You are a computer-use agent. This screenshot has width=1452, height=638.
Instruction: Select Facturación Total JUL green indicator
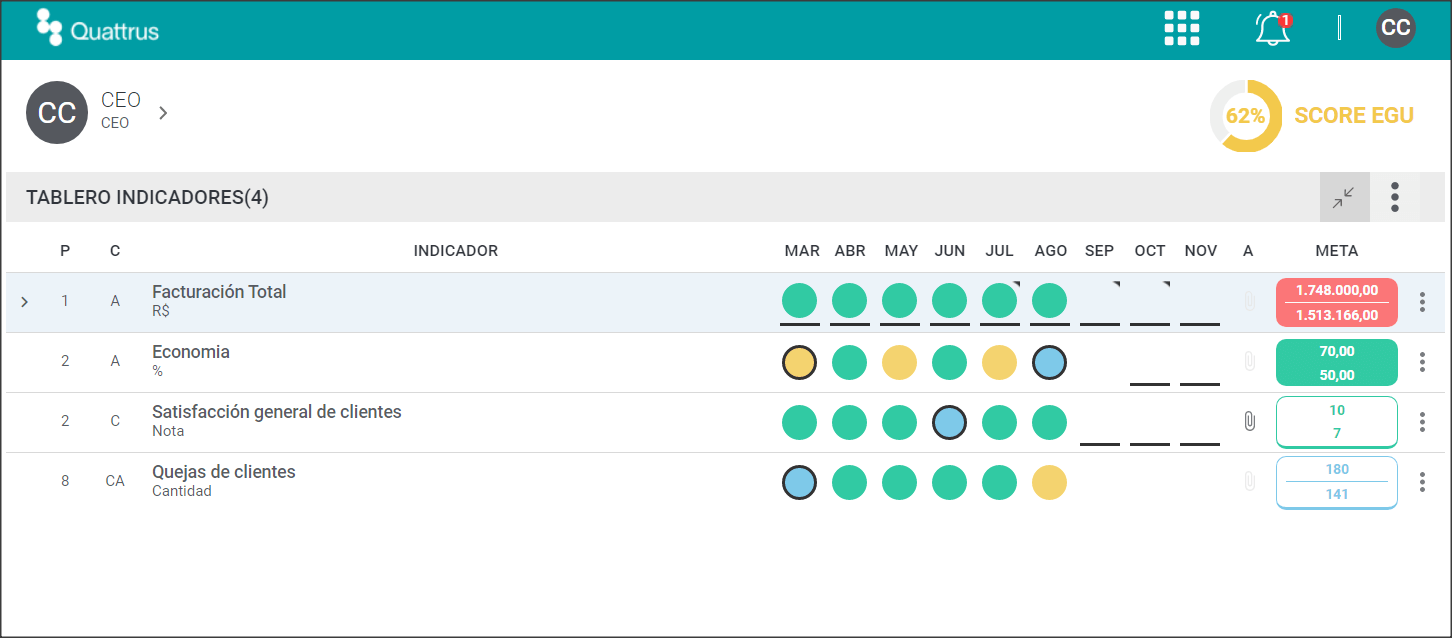(999, 301)
